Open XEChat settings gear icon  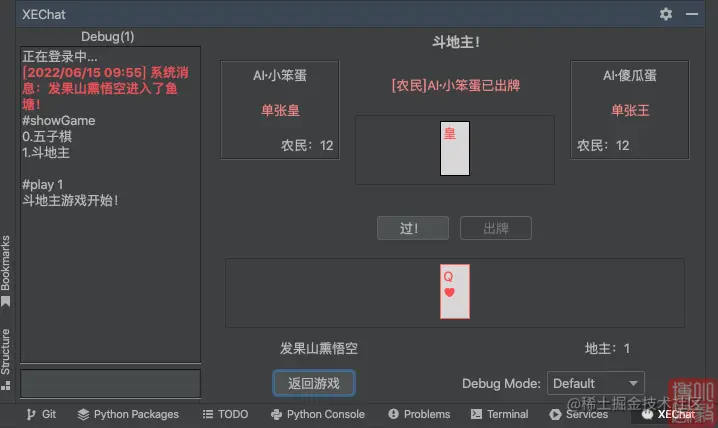(x=666, y=14)
